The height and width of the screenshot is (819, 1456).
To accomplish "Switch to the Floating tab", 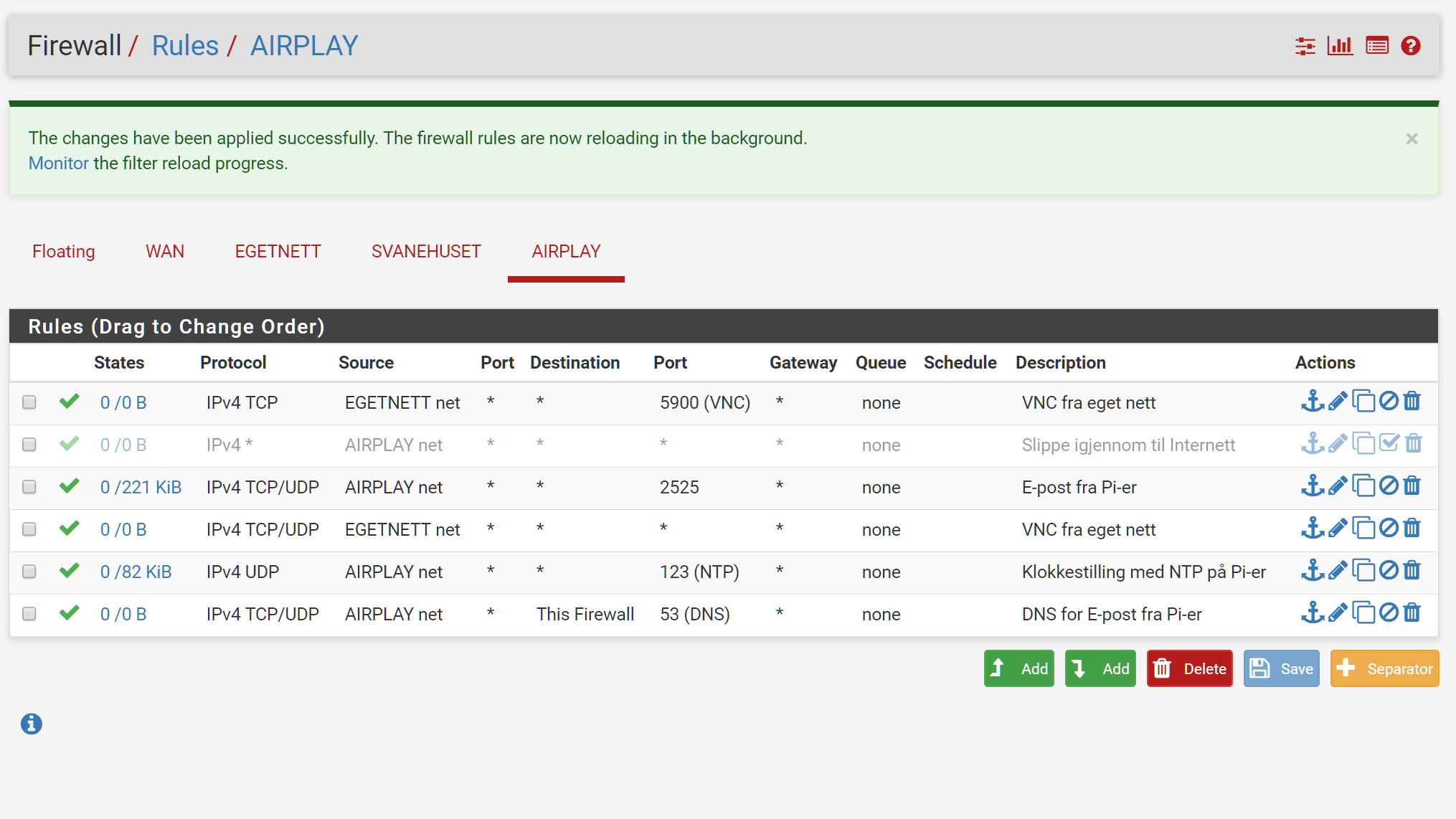I will [64, 252].
